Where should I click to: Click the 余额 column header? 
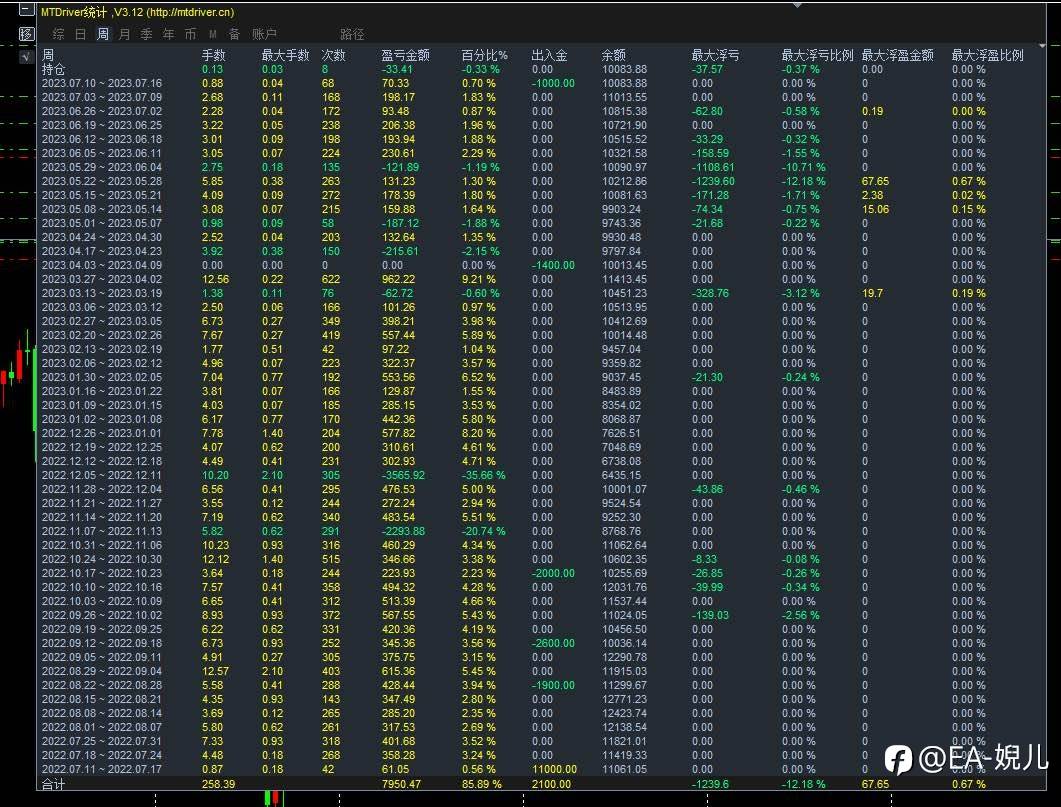614,55
